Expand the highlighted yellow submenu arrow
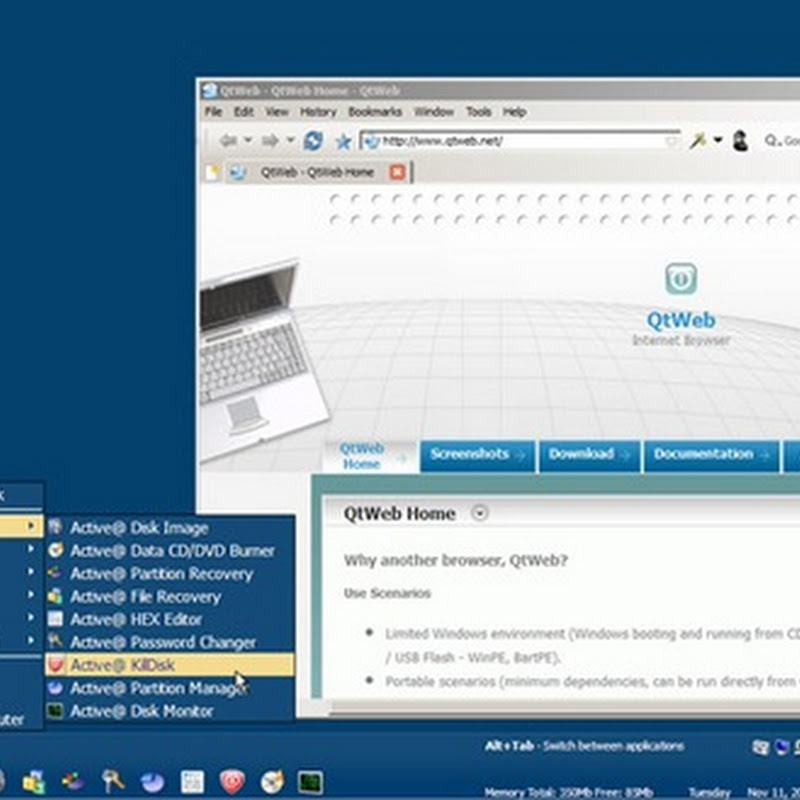Viewport: 800px width, 800px height. coord(31,526)
